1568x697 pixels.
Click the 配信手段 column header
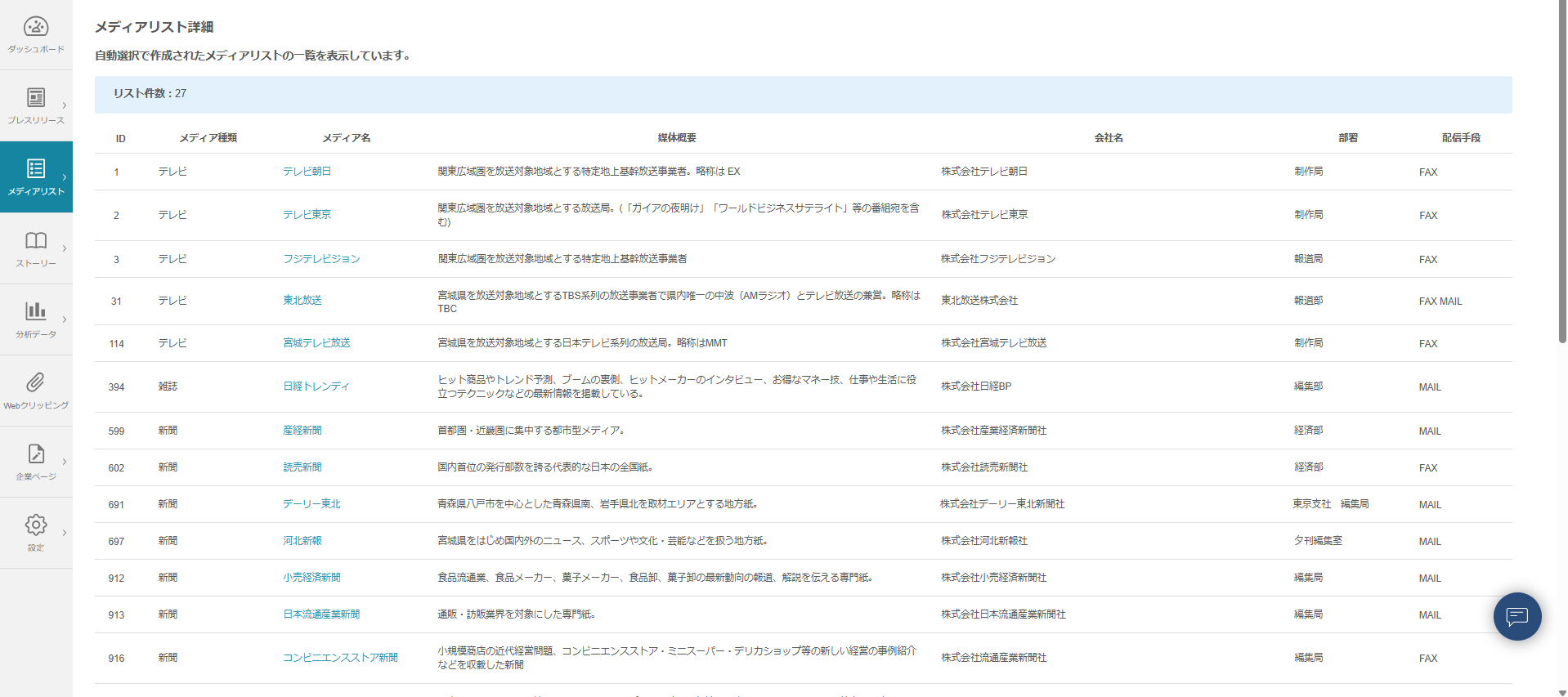point(1460,138)
